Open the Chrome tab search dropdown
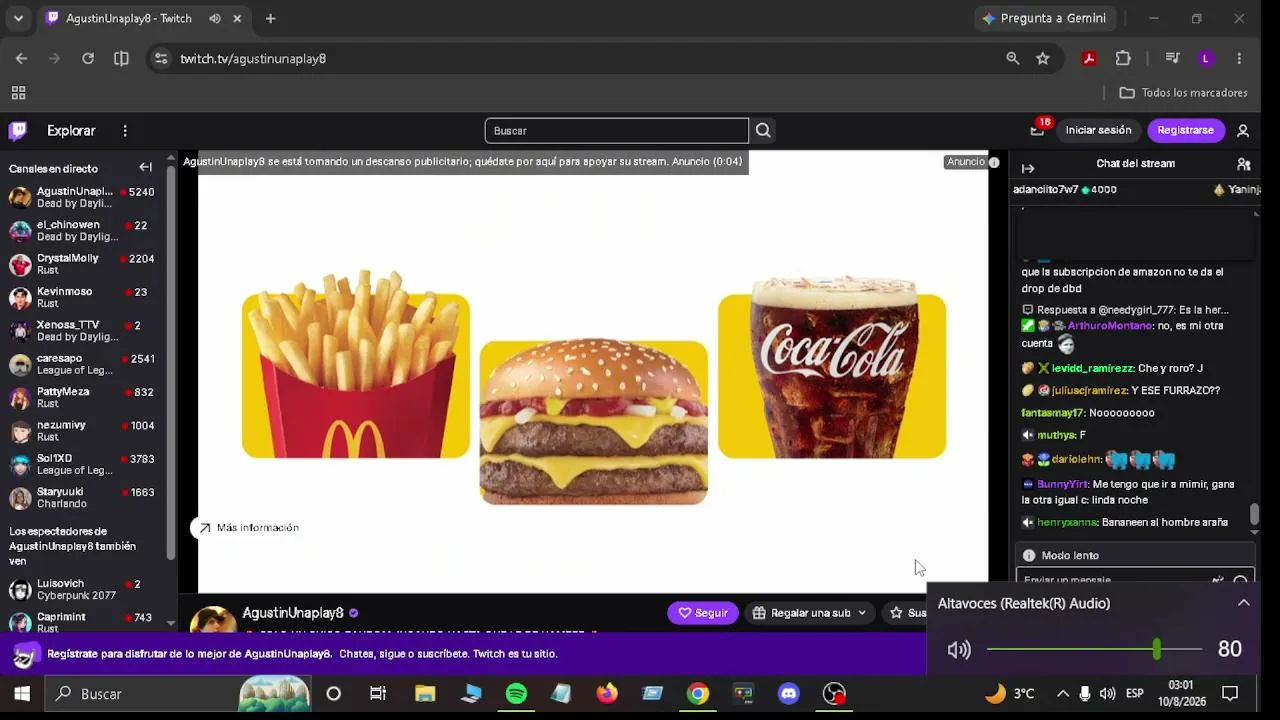This screenshot has height=720, width=1280. coord(18,18)
